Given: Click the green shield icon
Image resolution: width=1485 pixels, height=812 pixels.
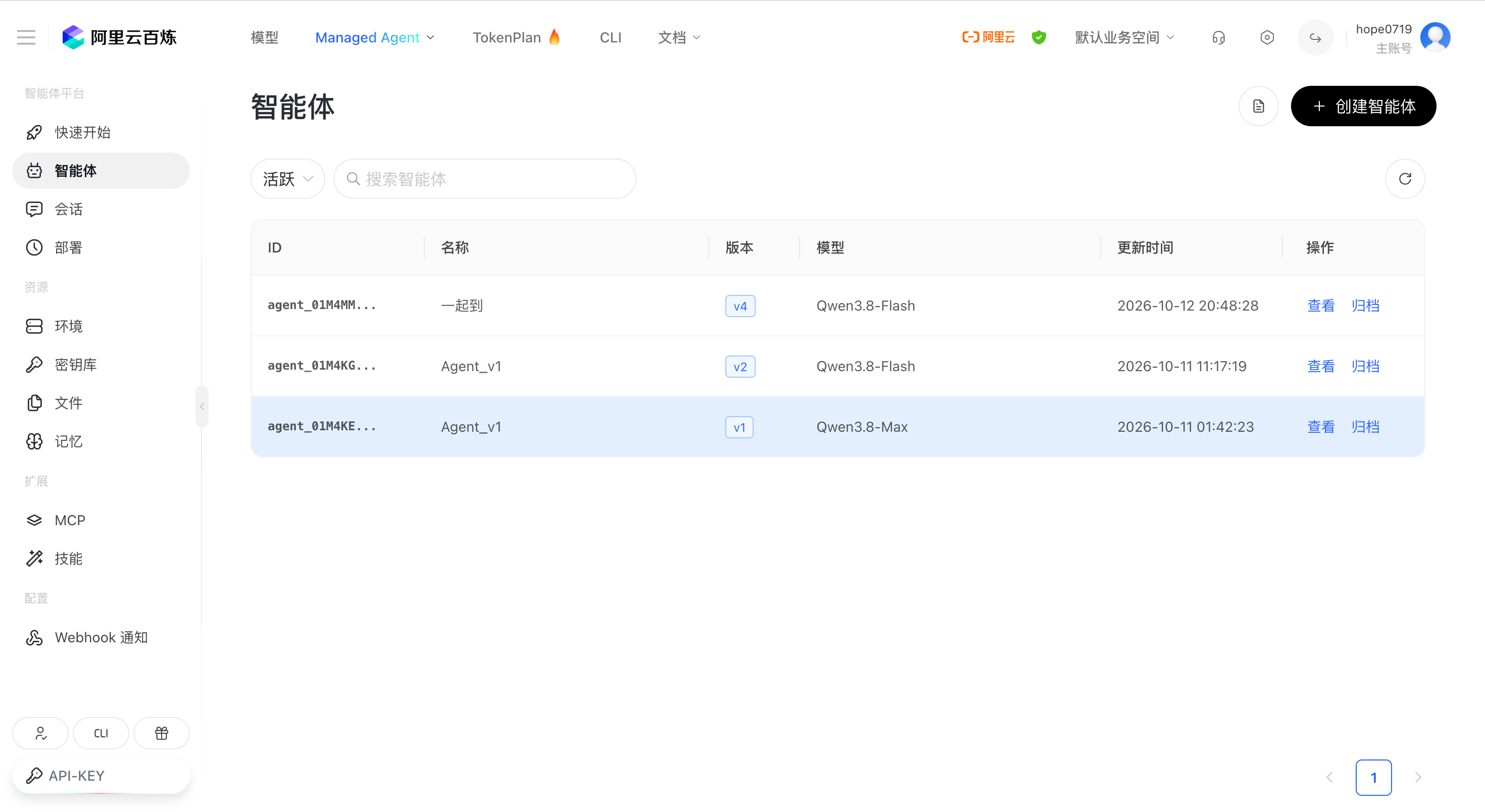Looking at the screenshot, I should click(x=1039, y=37).
